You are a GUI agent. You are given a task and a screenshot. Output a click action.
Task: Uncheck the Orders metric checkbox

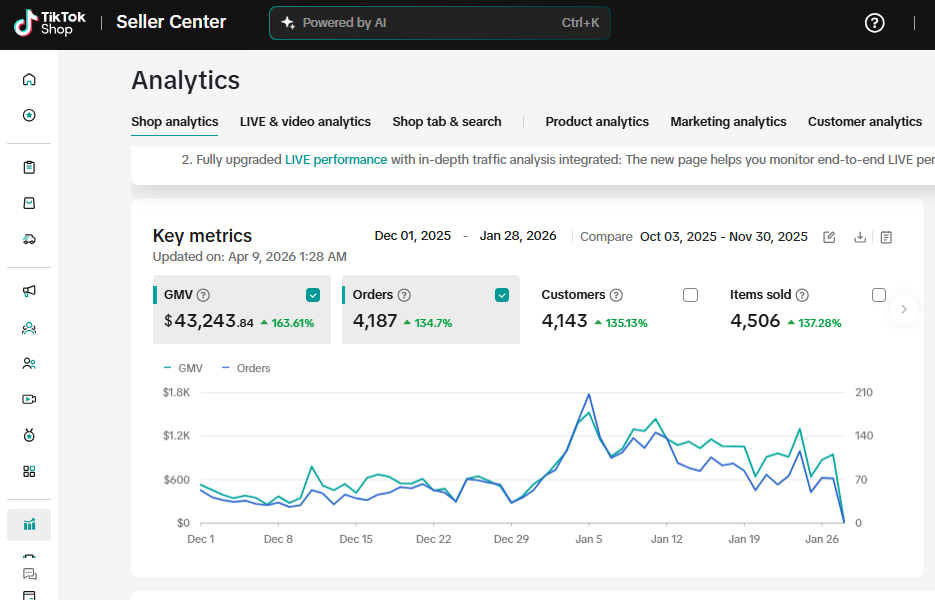(x=502, y=295)
